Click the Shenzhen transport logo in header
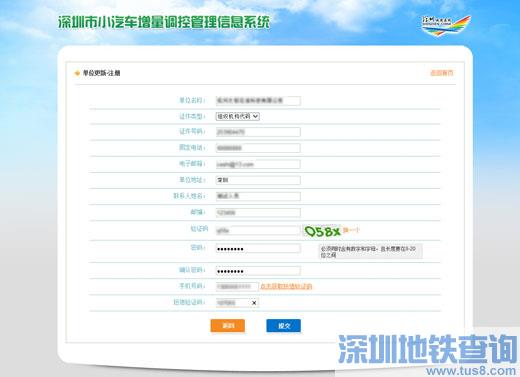This screenshot has width=520, height=377. pos(446,26)
